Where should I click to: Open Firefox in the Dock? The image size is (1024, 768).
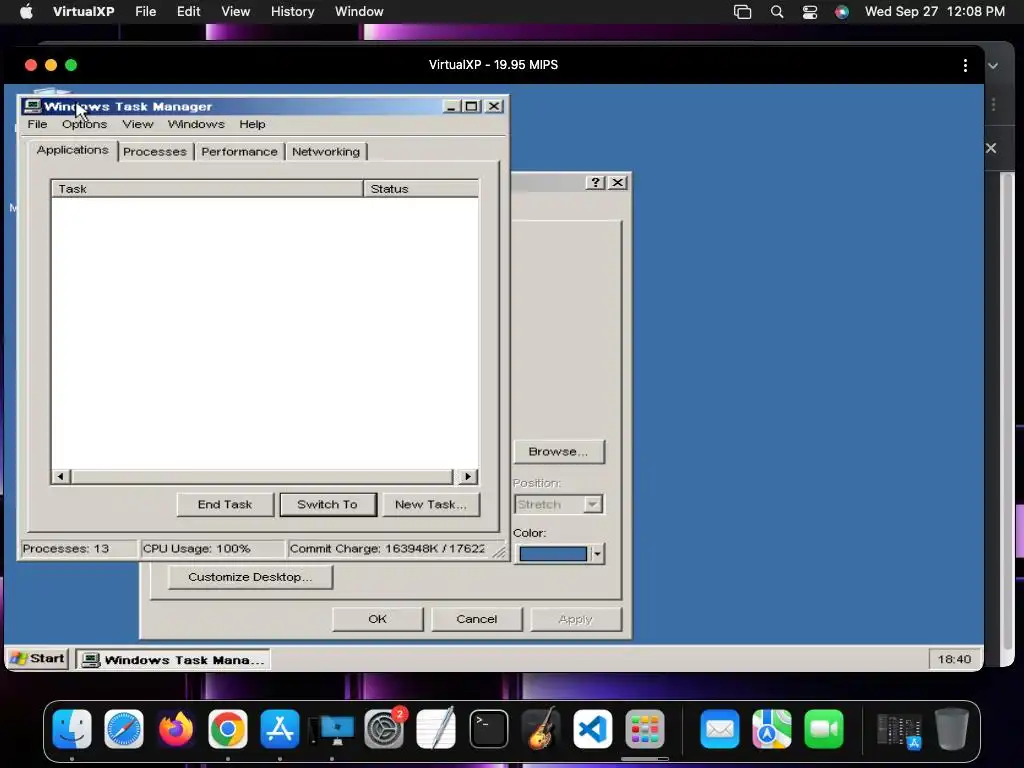pos(176,729)
